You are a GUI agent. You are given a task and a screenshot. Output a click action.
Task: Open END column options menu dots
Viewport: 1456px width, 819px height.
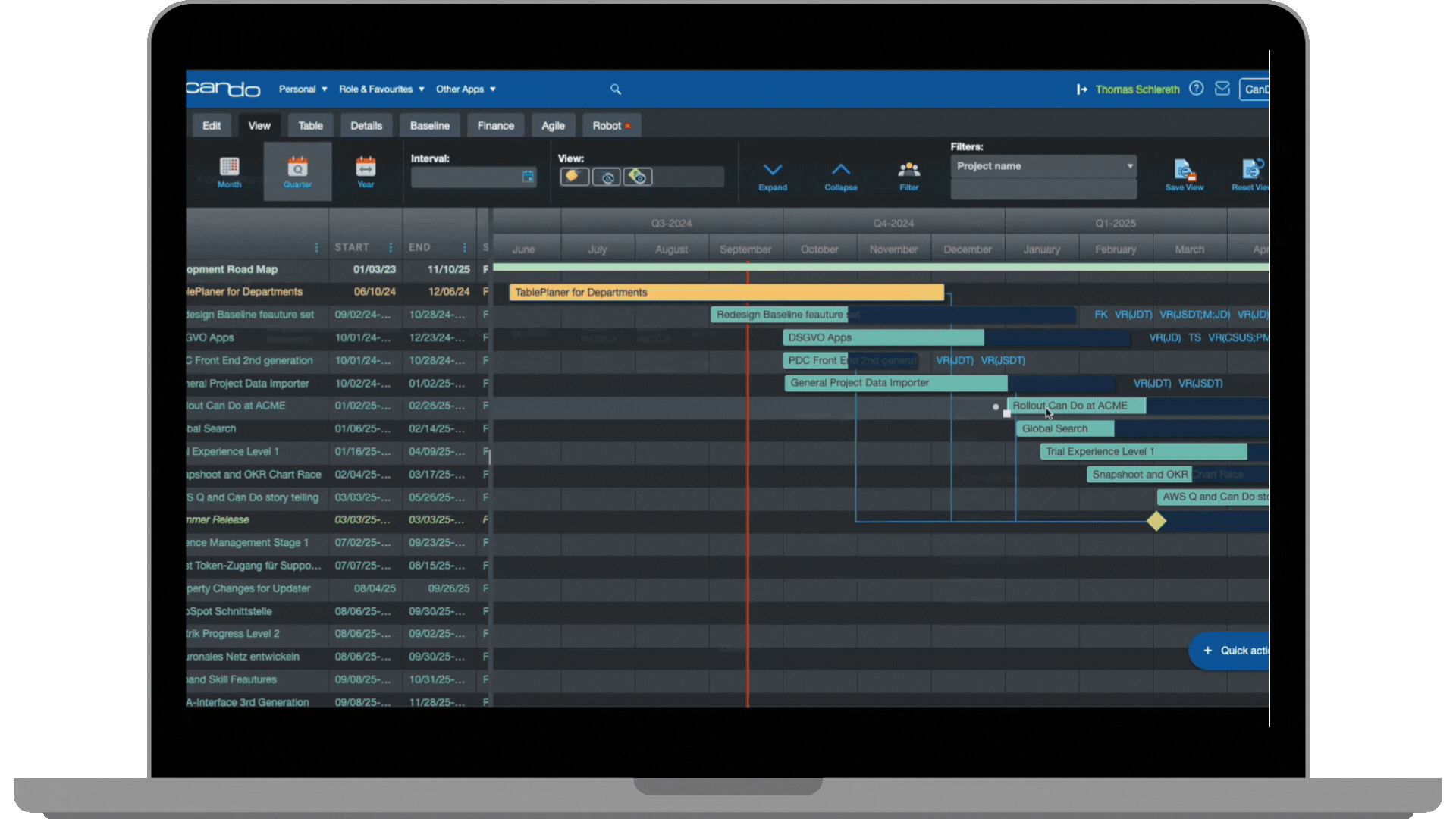click(x=464, y=247)
